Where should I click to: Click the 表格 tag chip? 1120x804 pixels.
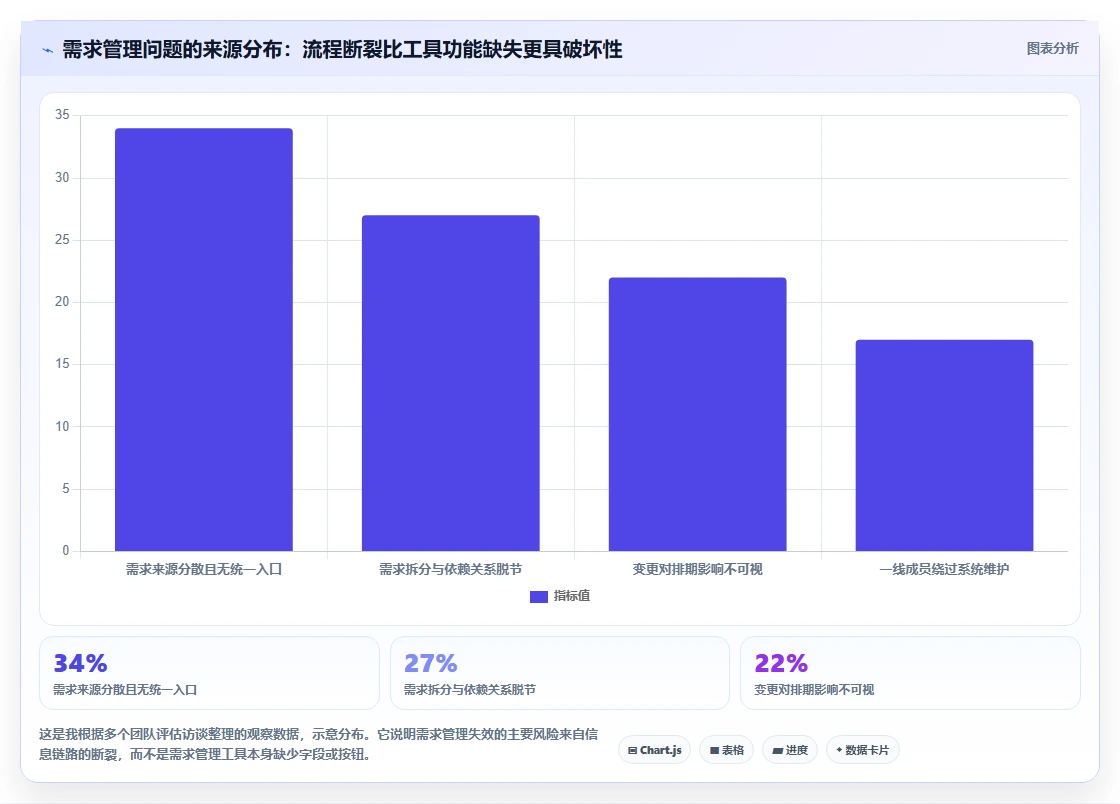pos(726,750)
